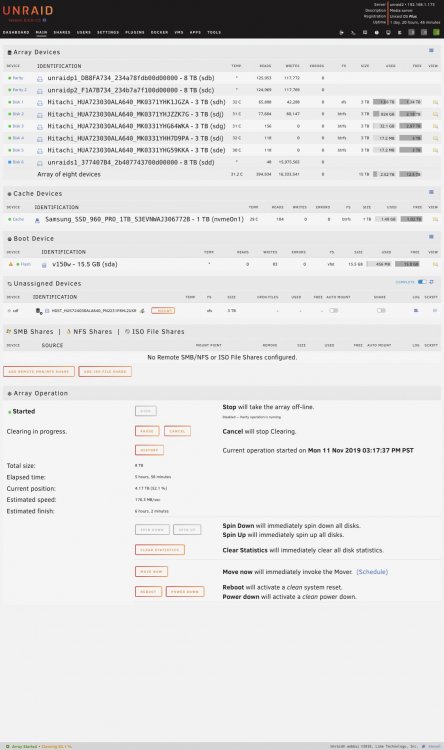Click the Move Now button
The image size is (444, 750).
click(x=151, y=572)
